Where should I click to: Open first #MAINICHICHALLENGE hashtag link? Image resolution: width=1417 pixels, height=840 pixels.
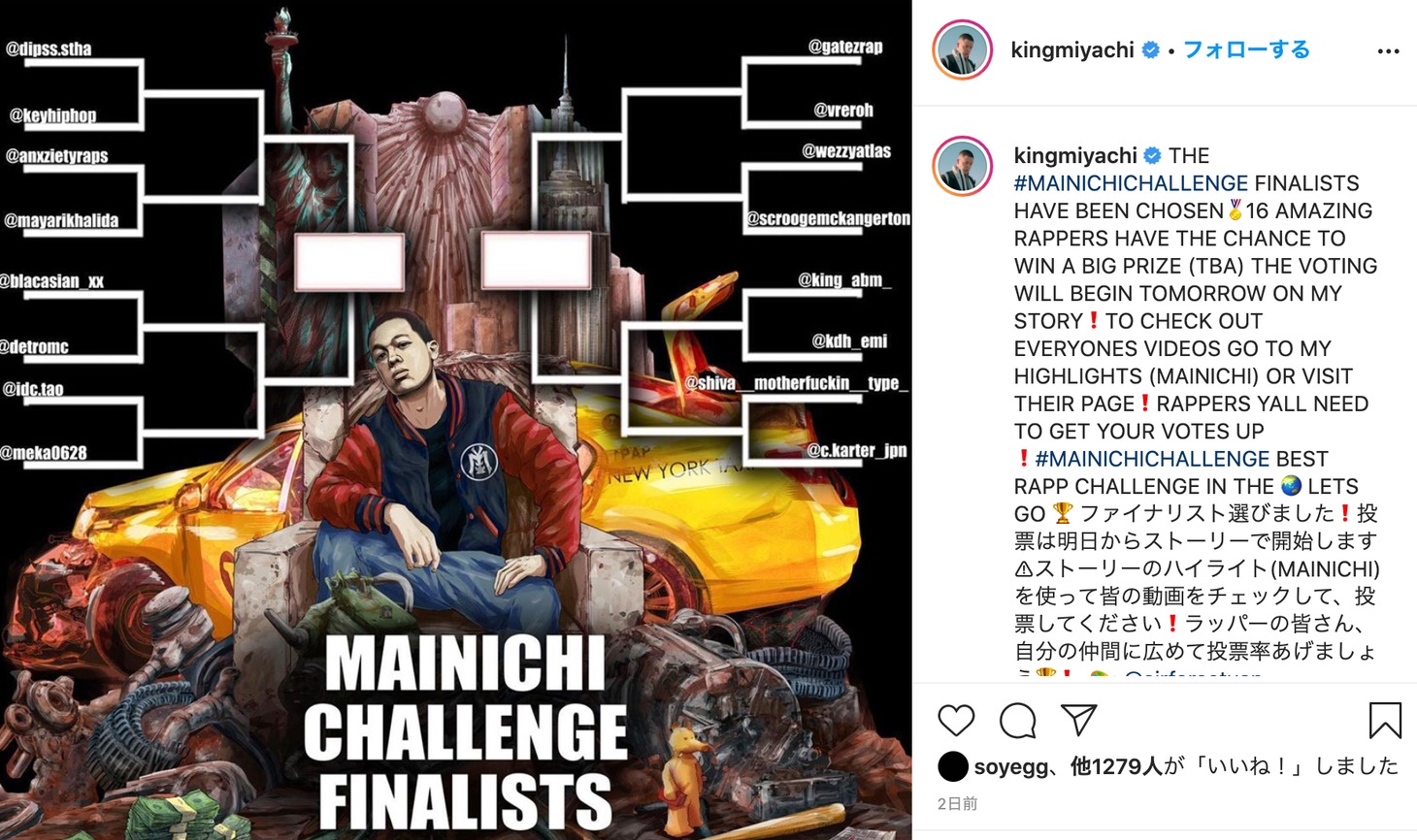[1131, 183]
